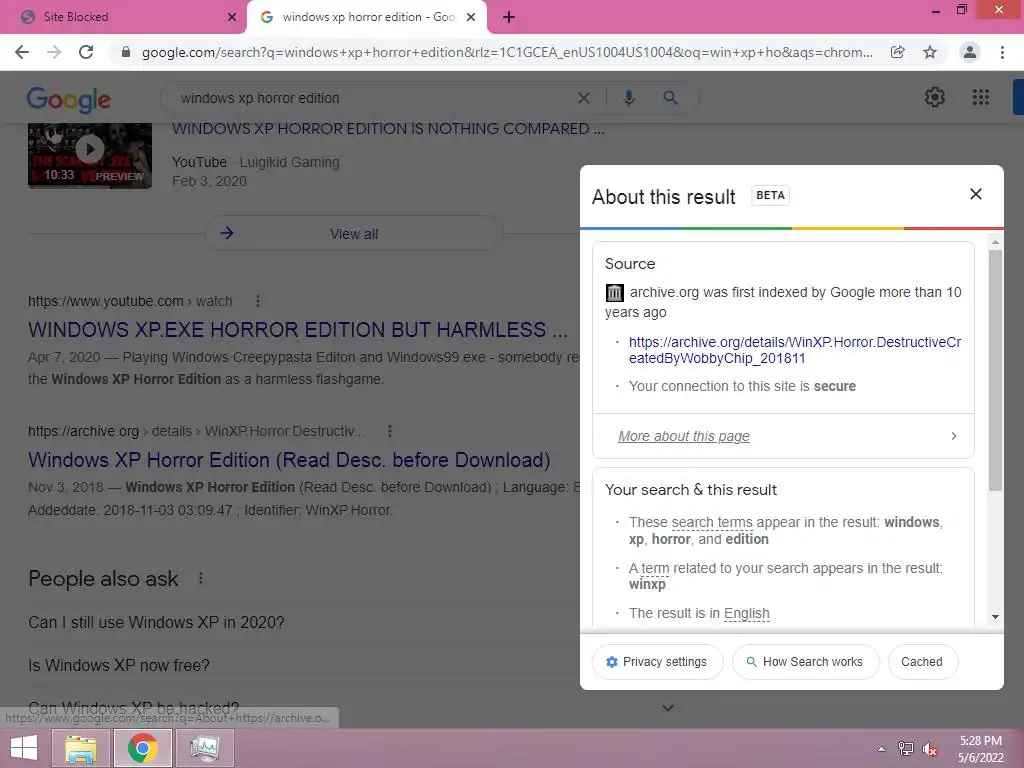This screenshot has width=1024, height=768.
Task: Click the taskbar clock showing 5:28 PM
Action: tap(980, 749)
